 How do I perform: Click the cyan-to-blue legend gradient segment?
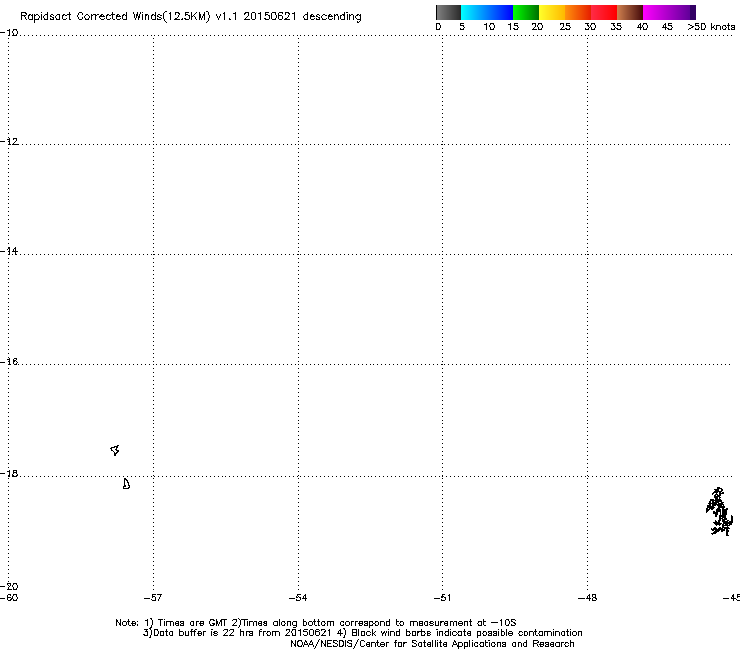point(487,12)
